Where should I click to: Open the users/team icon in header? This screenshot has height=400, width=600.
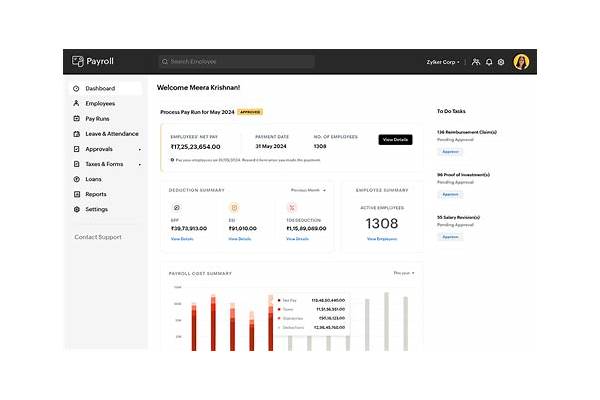point(476,62)
